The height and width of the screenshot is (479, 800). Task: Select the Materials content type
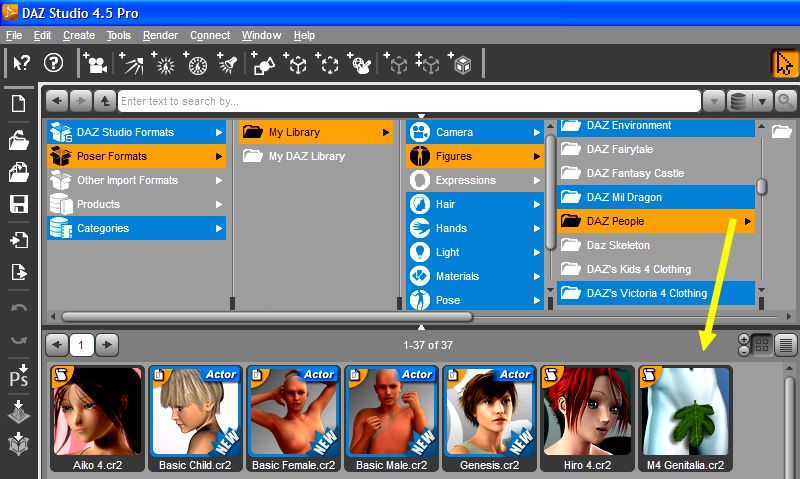(475, 276)
